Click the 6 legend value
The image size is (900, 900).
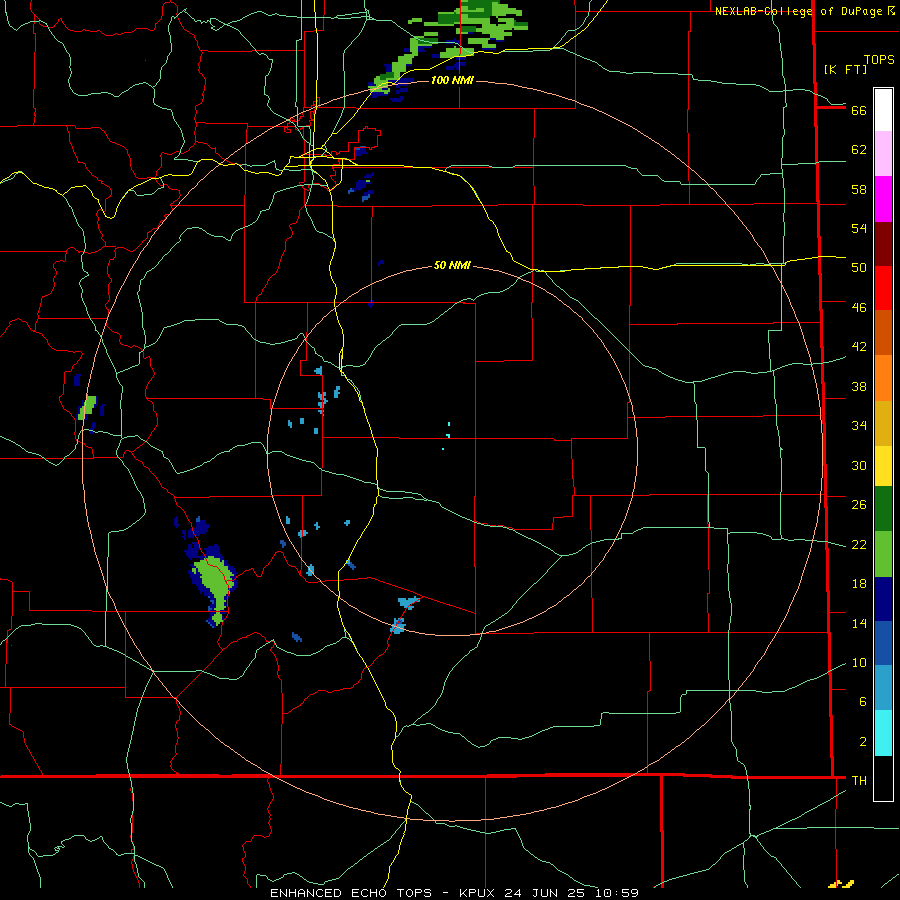pyautogui.click(x=863, y=702)
